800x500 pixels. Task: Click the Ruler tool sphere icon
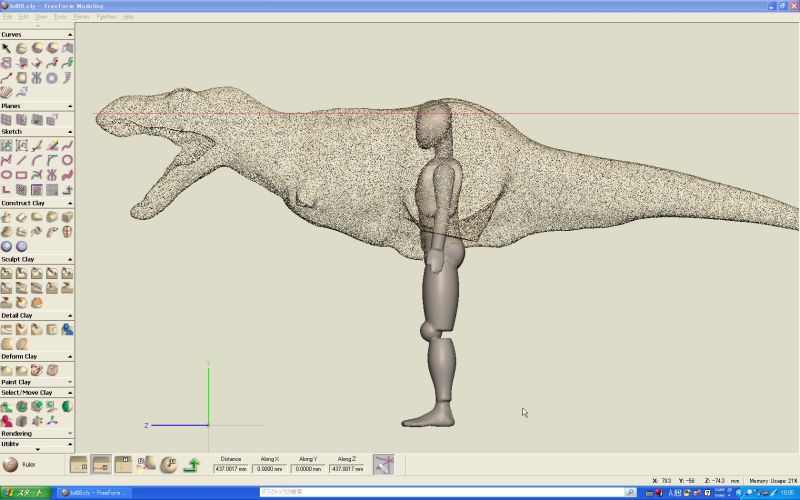(10, 464)
